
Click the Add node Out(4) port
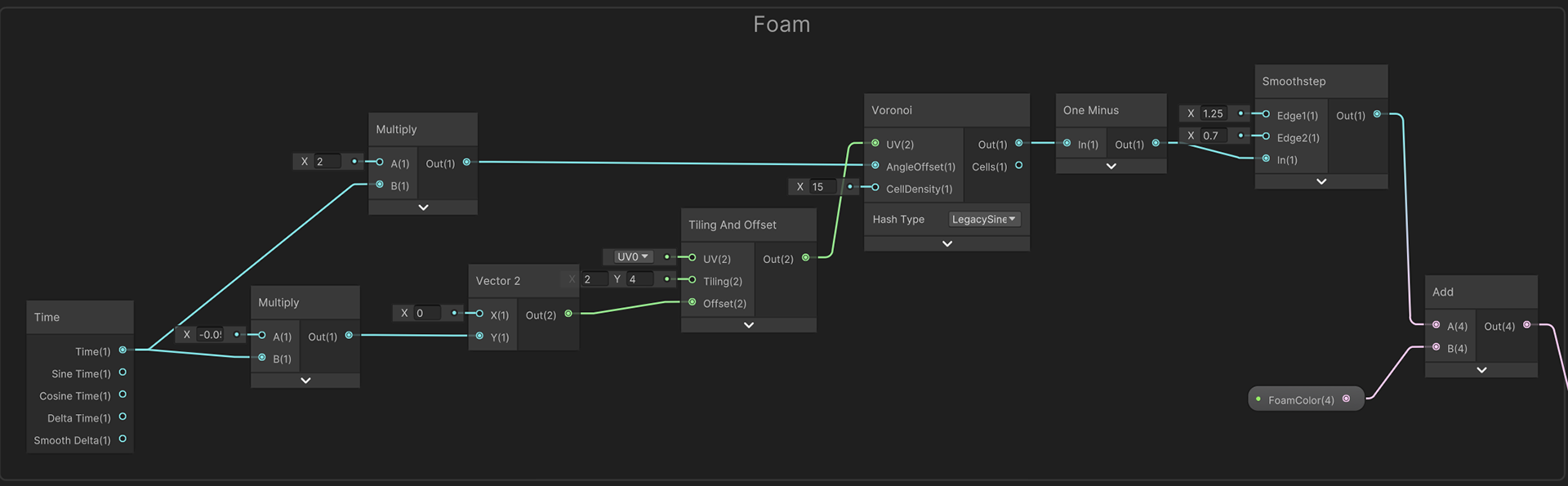[x=1526, y=325]
